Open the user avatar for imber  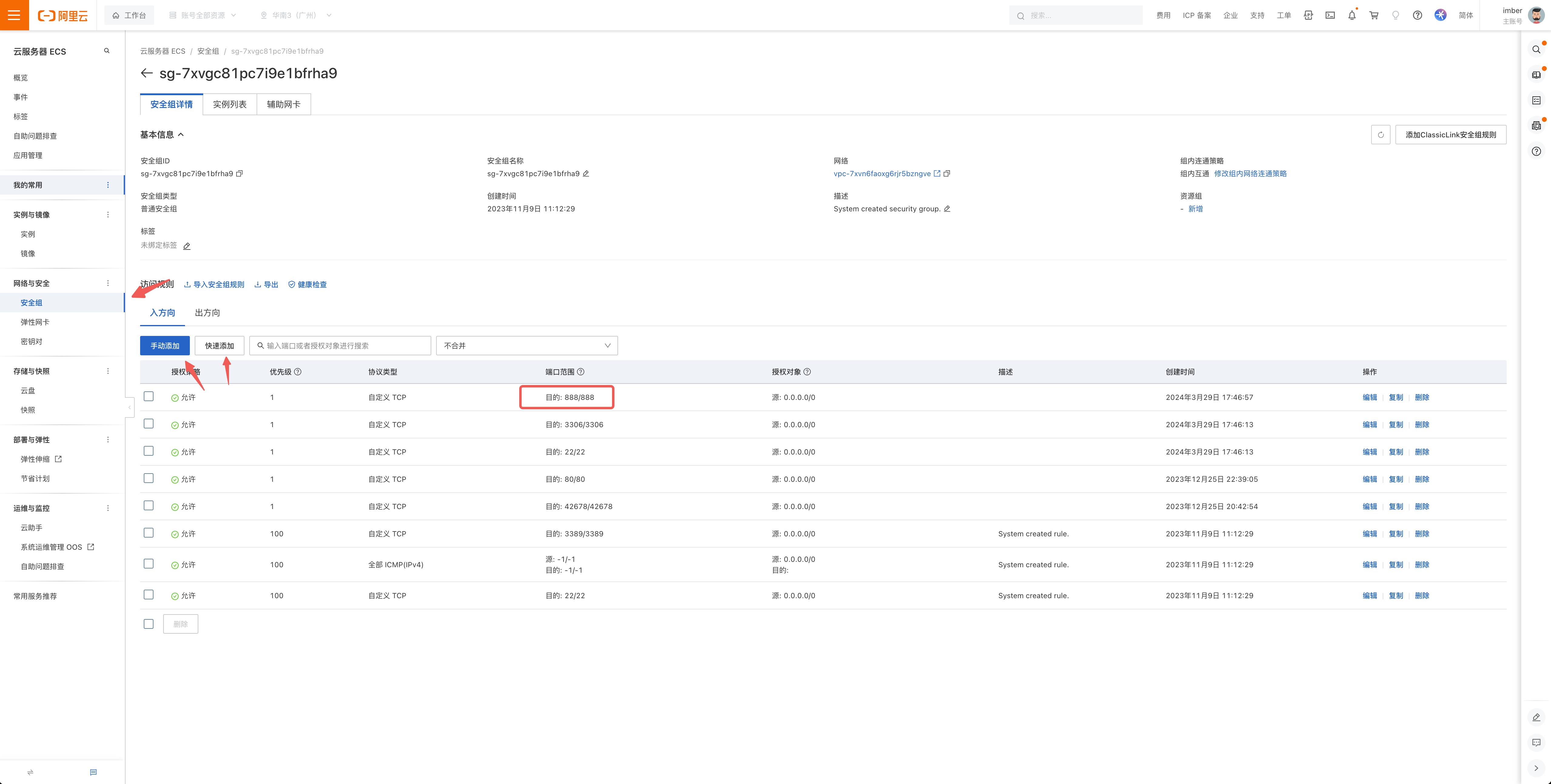click(x=1536, y=16)
